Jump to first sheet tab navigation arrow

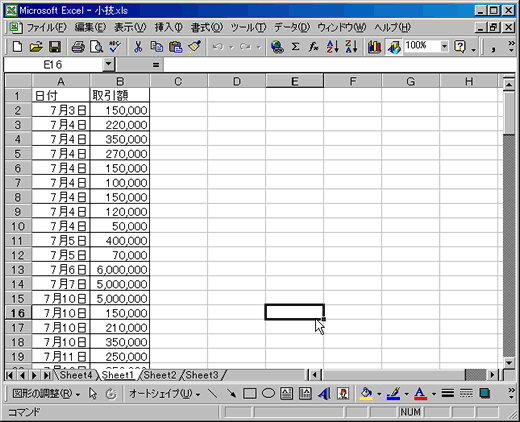(x=9, y=375)
